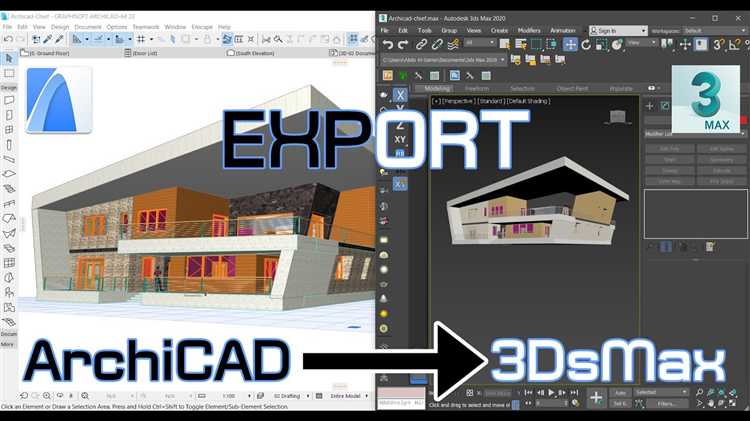
Task: Open Design menu in ArchiCAD
Action: coord(60,27)
